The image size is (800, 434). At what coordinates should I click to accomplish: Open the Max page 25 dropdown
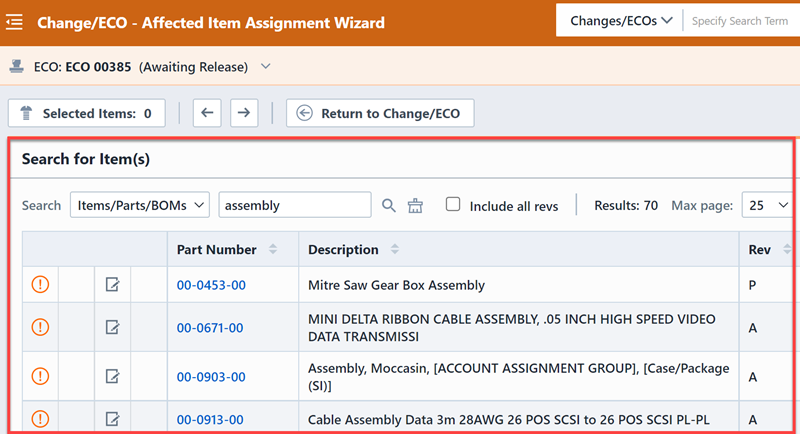pyautogui.click(x=767, y=205)
